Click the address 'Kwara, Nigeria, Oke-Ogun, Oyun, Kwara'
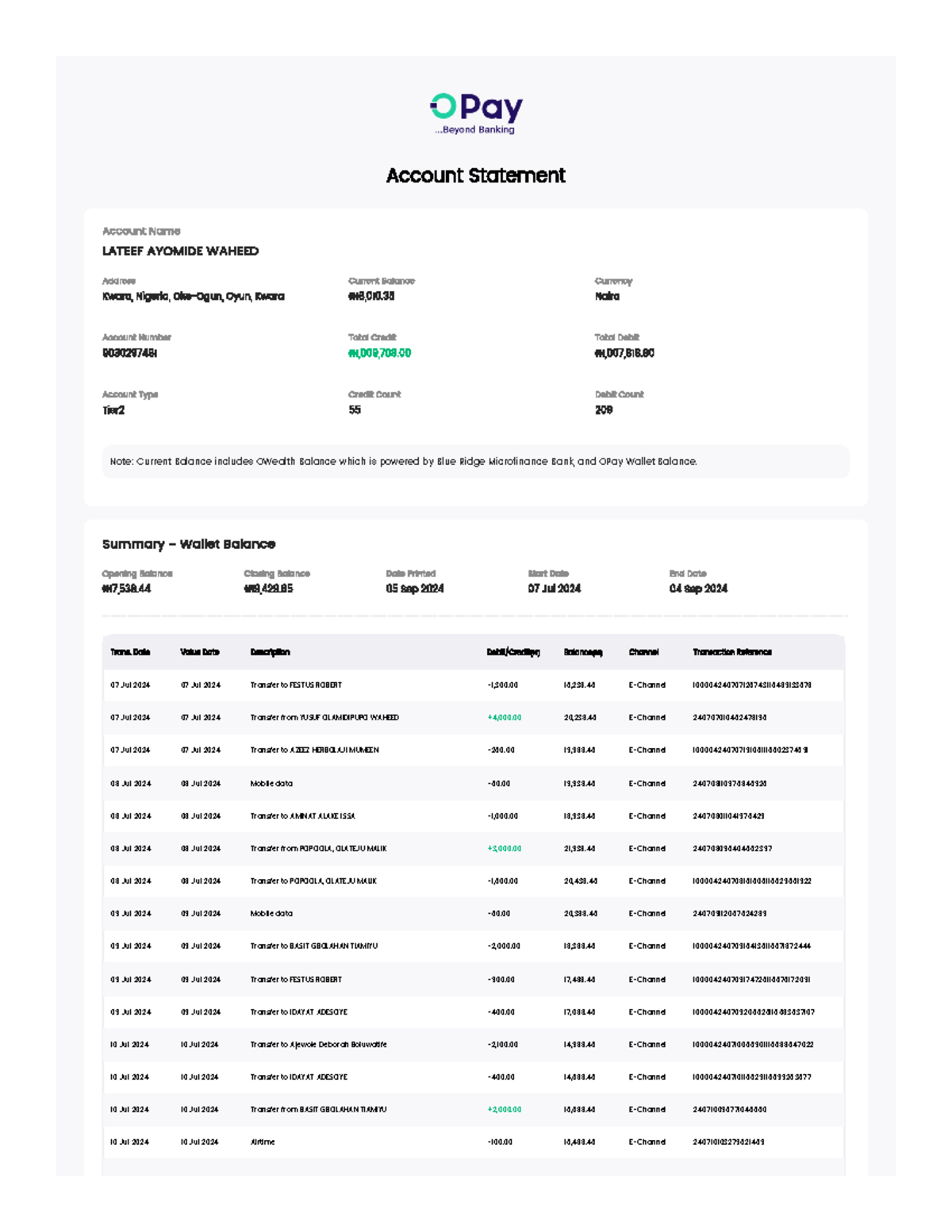 193,297
